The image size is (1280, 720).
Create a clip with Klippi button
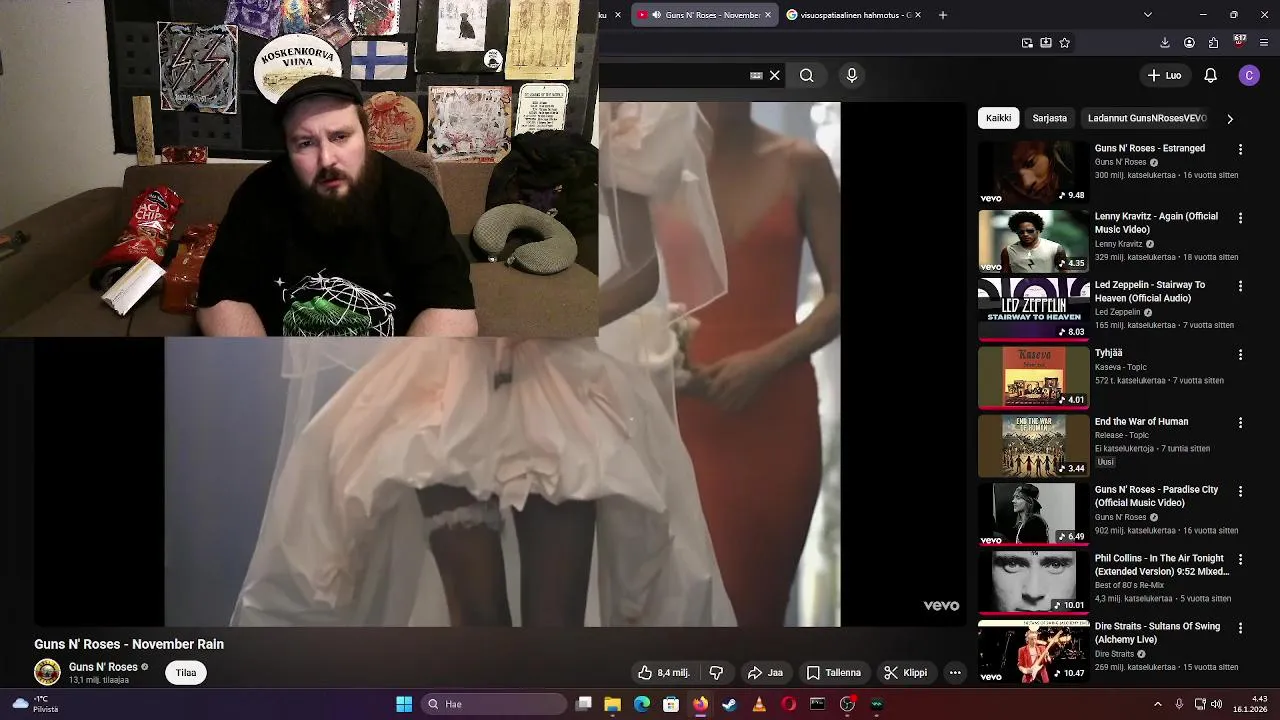click(x=905, y=673)
